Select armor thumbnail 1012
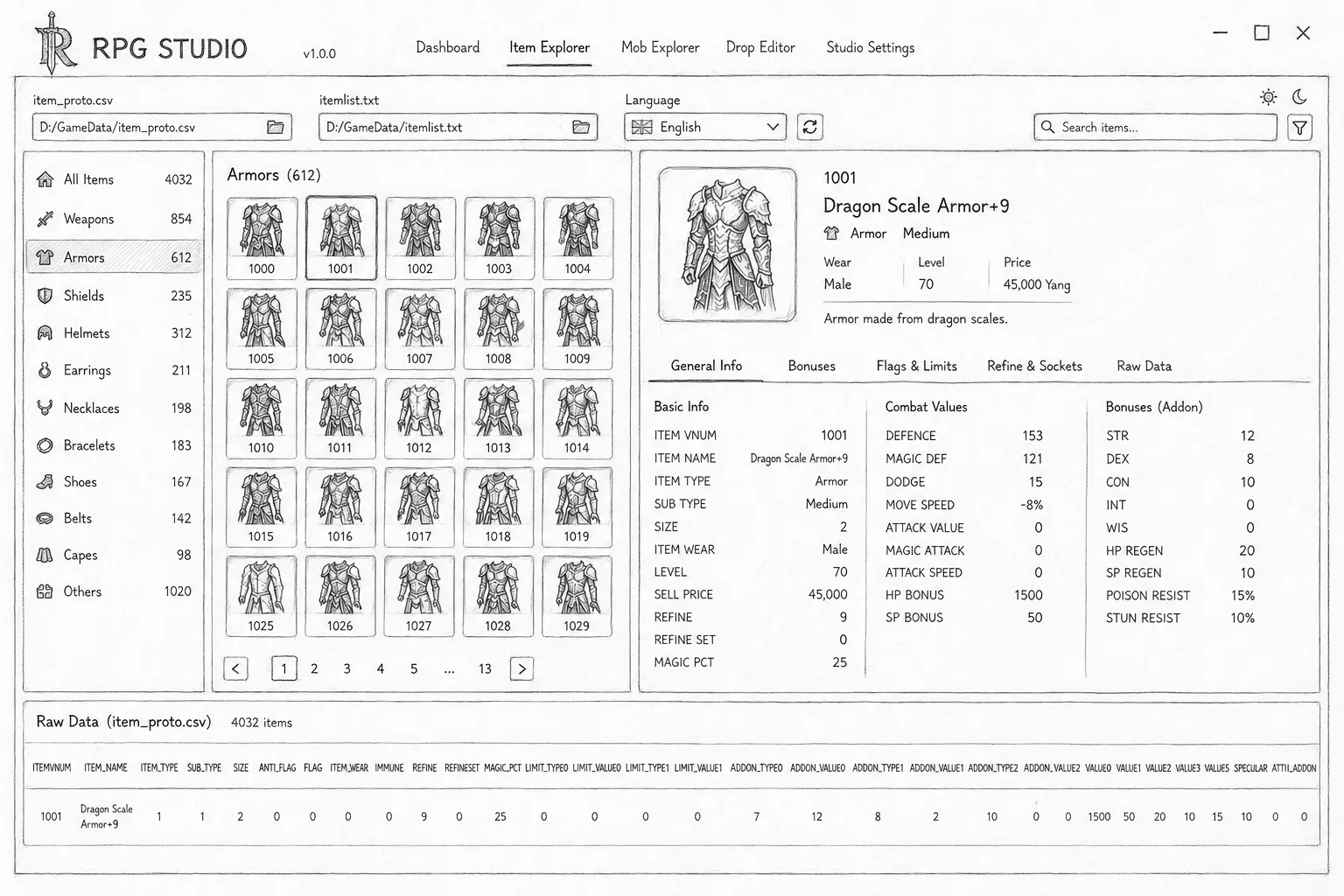1344x896 pixels. 419,418
